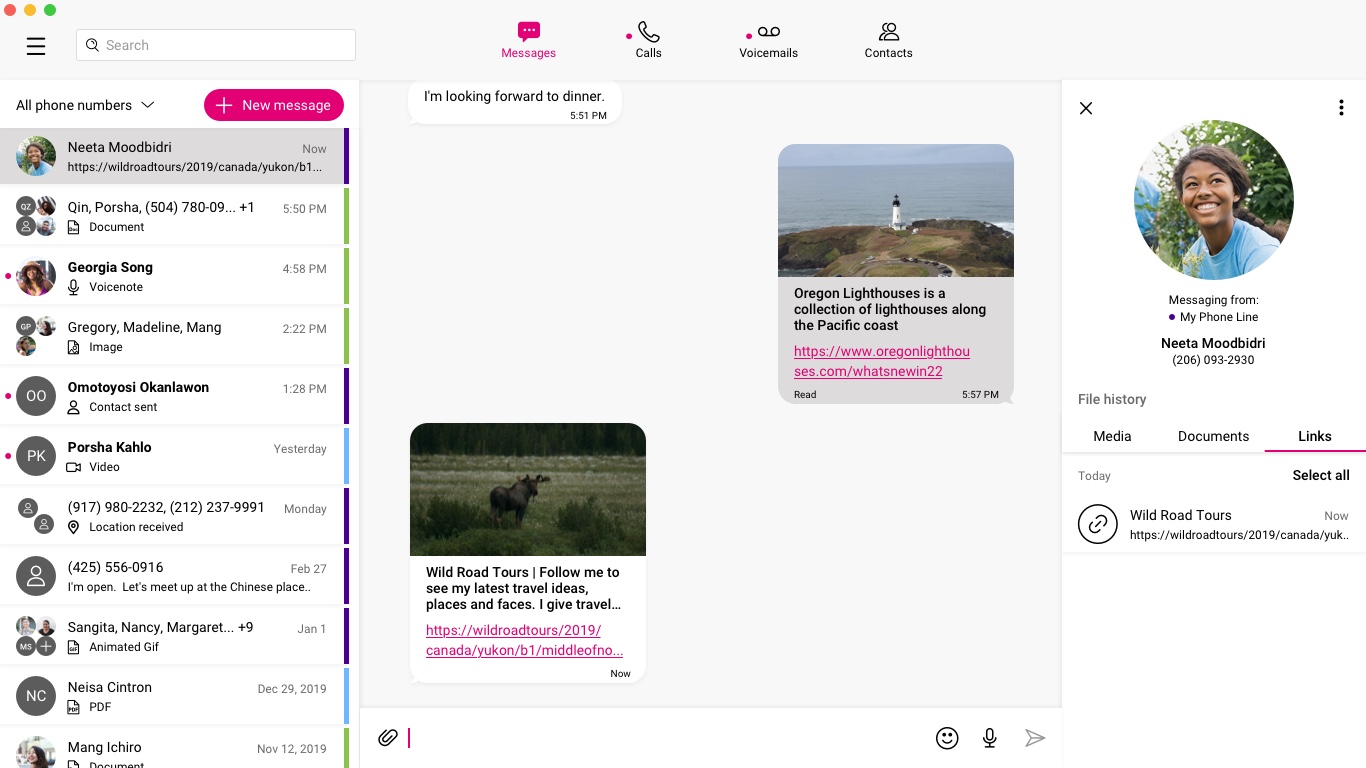The width and height of the screenshot is (1366, 768).
Task: Open the three-dot options menu
Action: [x=1341, y=108]
